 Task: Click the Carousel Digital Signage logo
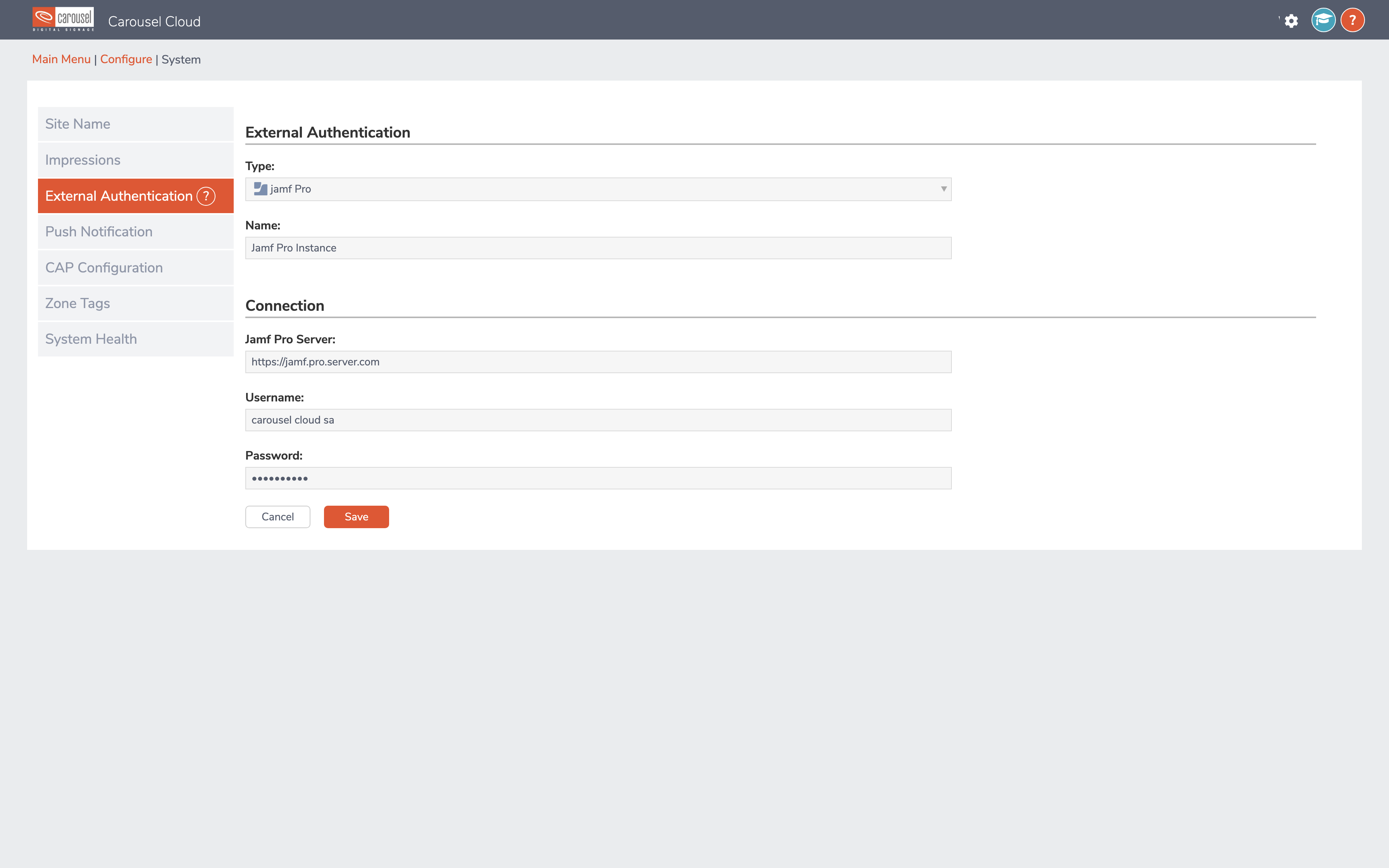63,19
